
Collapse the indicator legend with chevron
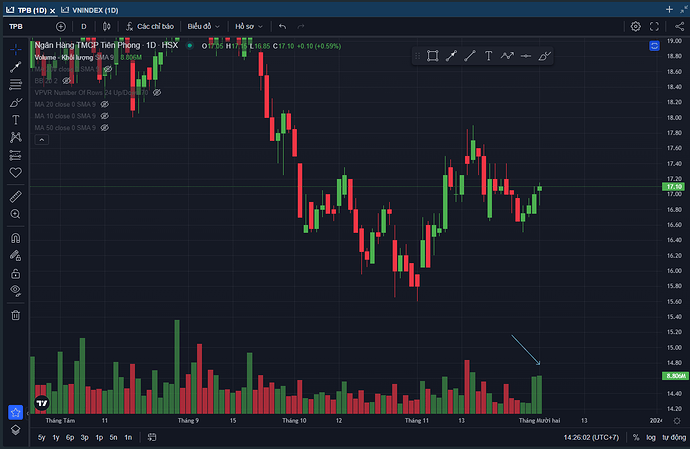pos(41,140)
